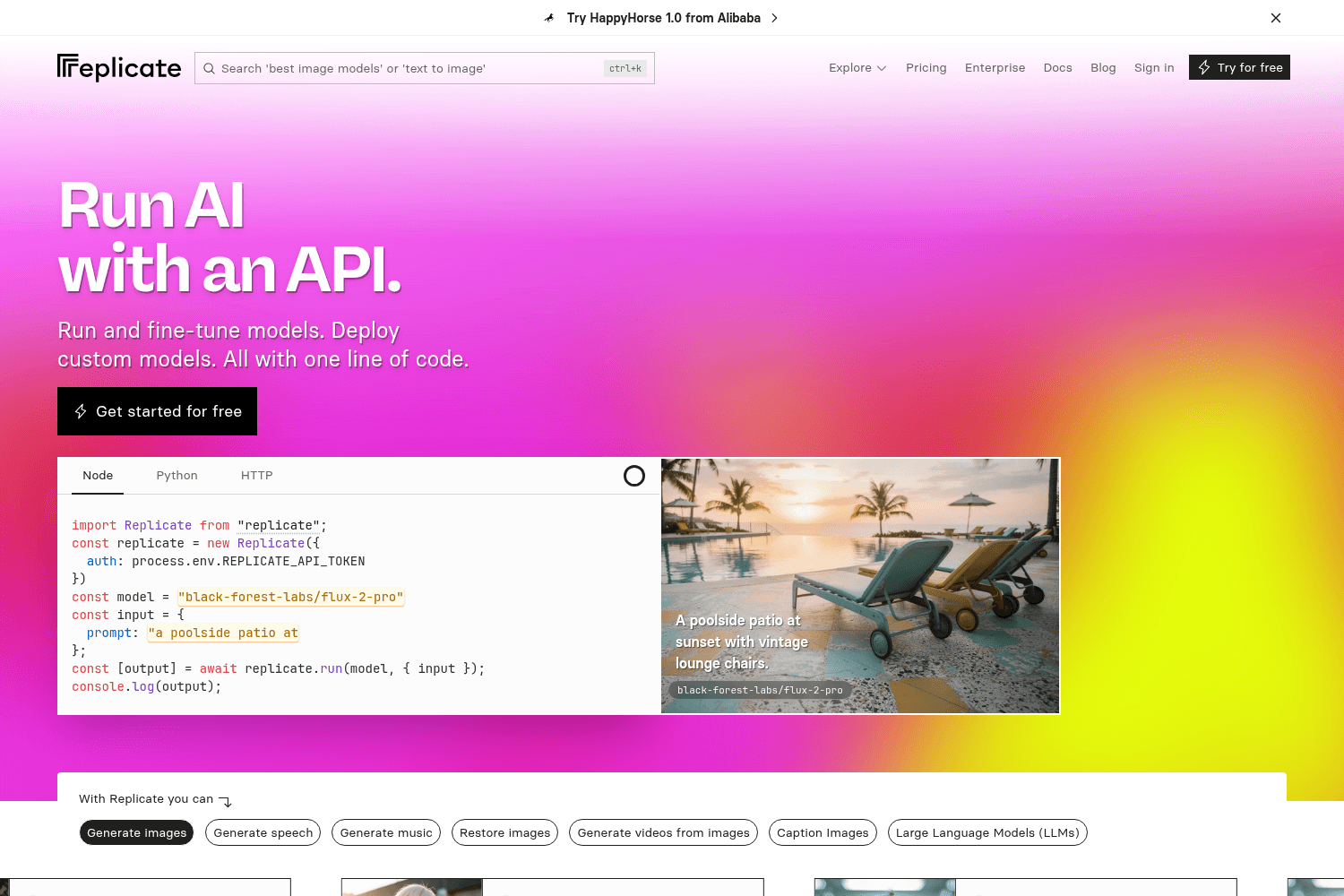Image resolution: width=1344 pixels, height=896 pixels.
Task: Click the banner's right chevron arrow
Action: coord(774,18)
